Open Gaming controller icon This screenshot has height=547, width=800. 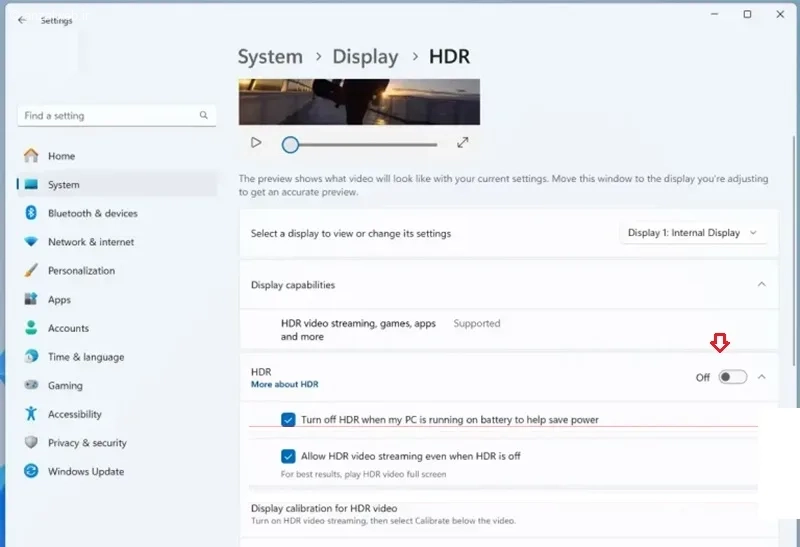(31, 385)
